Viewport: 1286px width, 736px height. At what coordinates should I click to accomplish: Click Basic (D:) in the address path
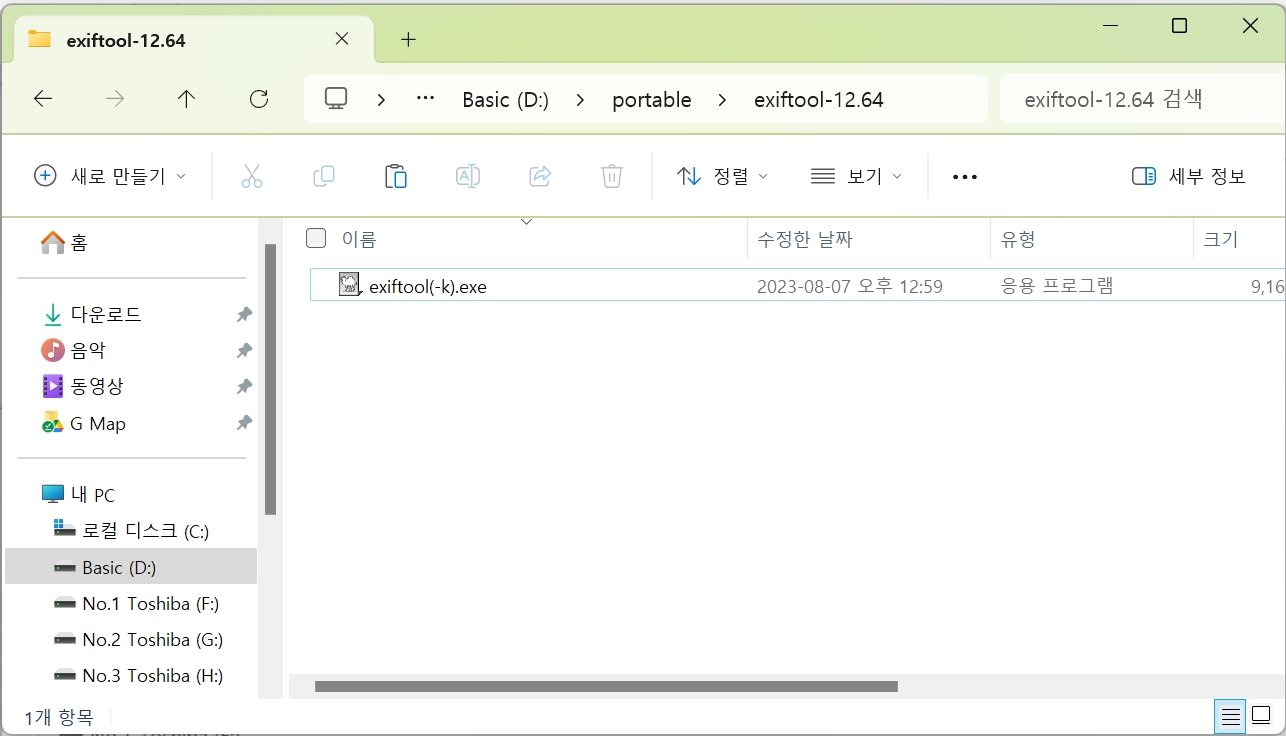coord(505,100)
